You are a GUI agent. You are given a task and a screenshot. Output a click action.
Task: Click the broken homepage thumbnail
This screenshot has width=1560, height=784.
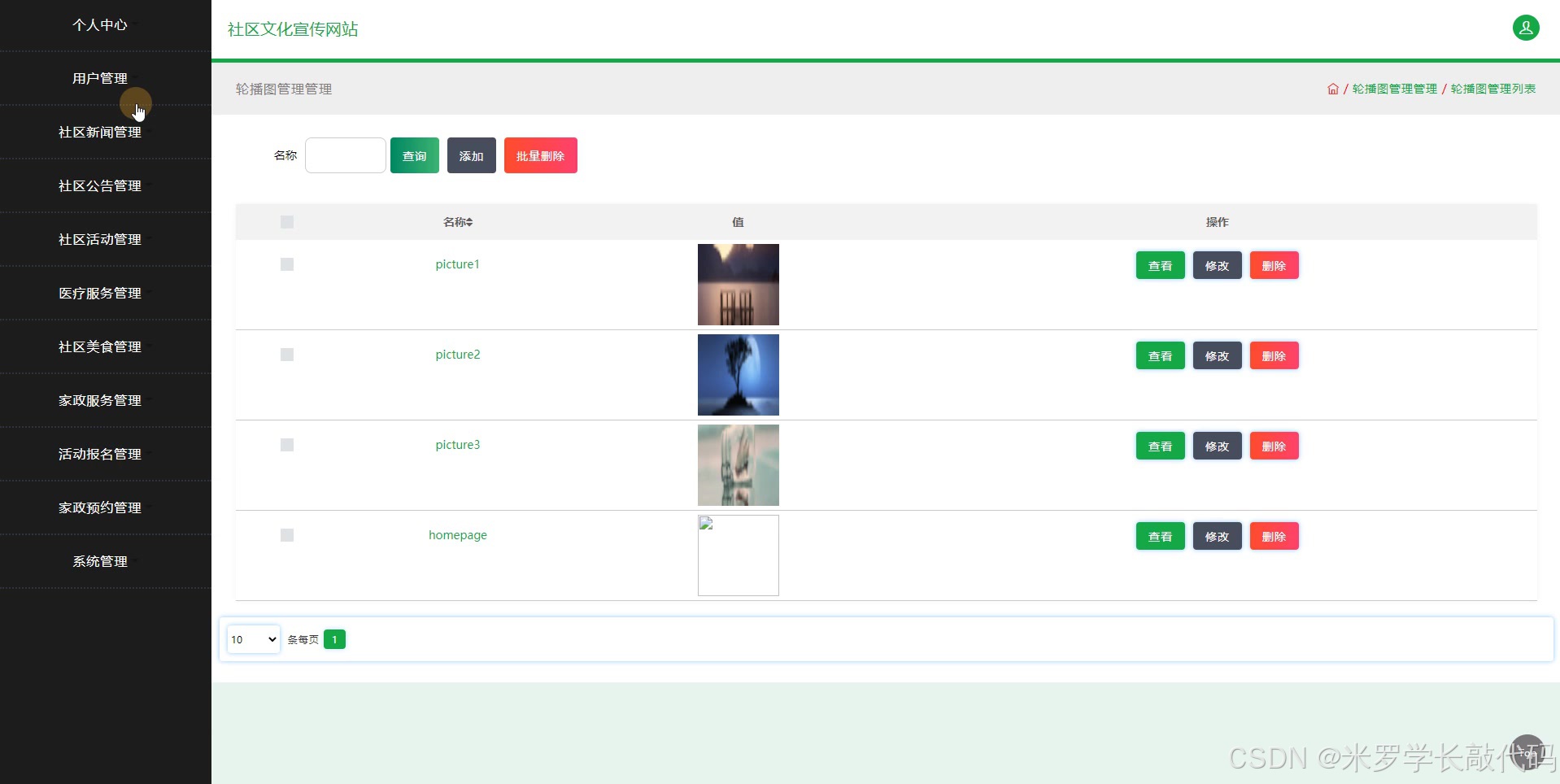coord(739,555)
